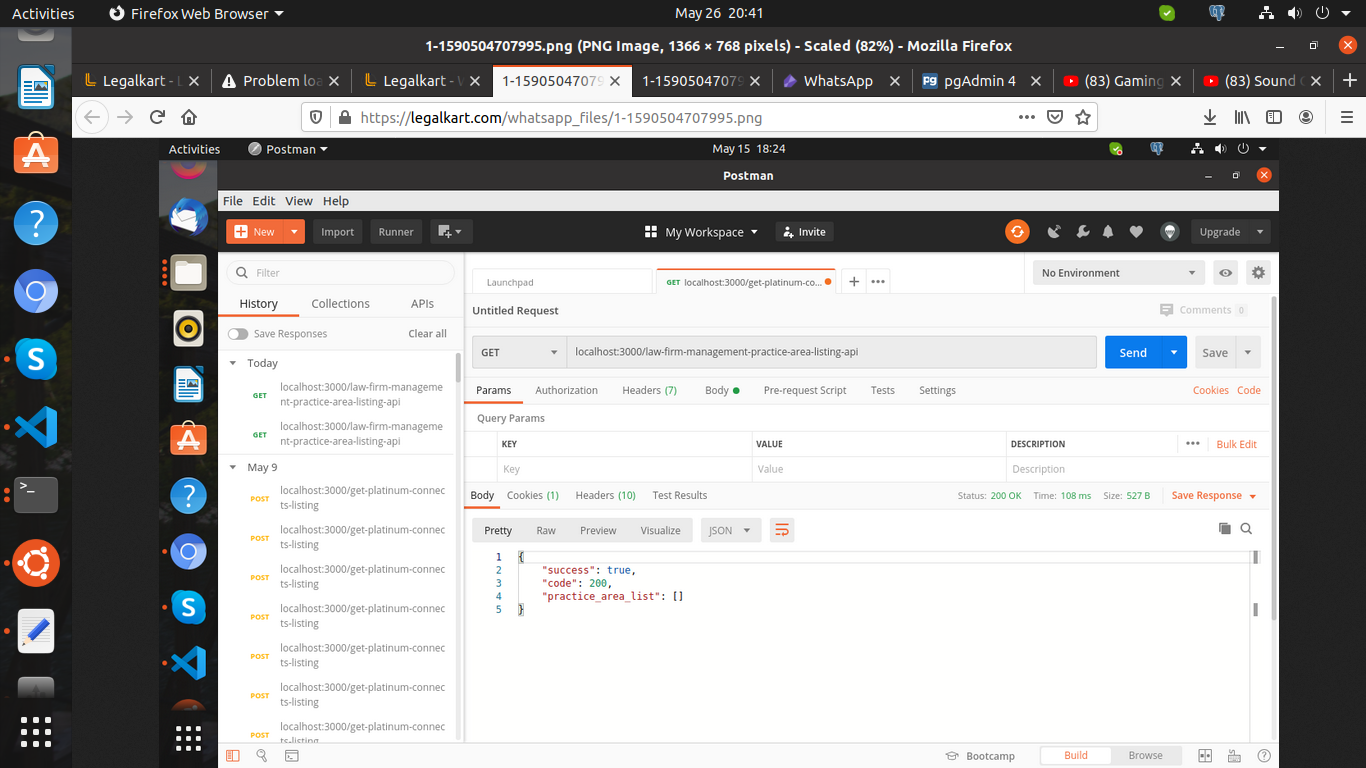Open the GET method dropdown
The width and height of the screenshot is (1366, 768).
pos(519,352)
